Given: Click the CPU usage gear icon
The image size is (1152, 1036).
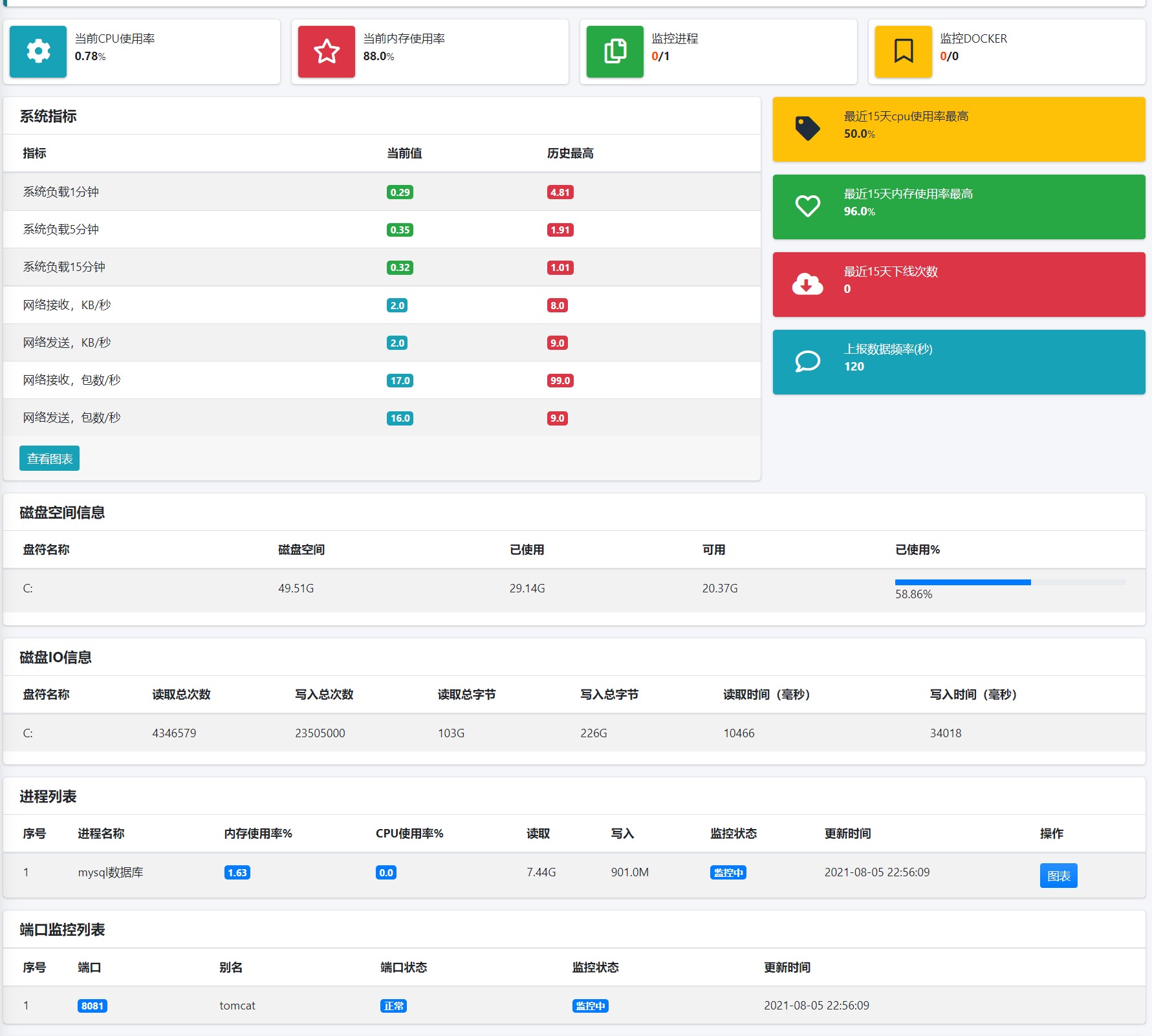Looking at the screenshot, I should (38, 51).
